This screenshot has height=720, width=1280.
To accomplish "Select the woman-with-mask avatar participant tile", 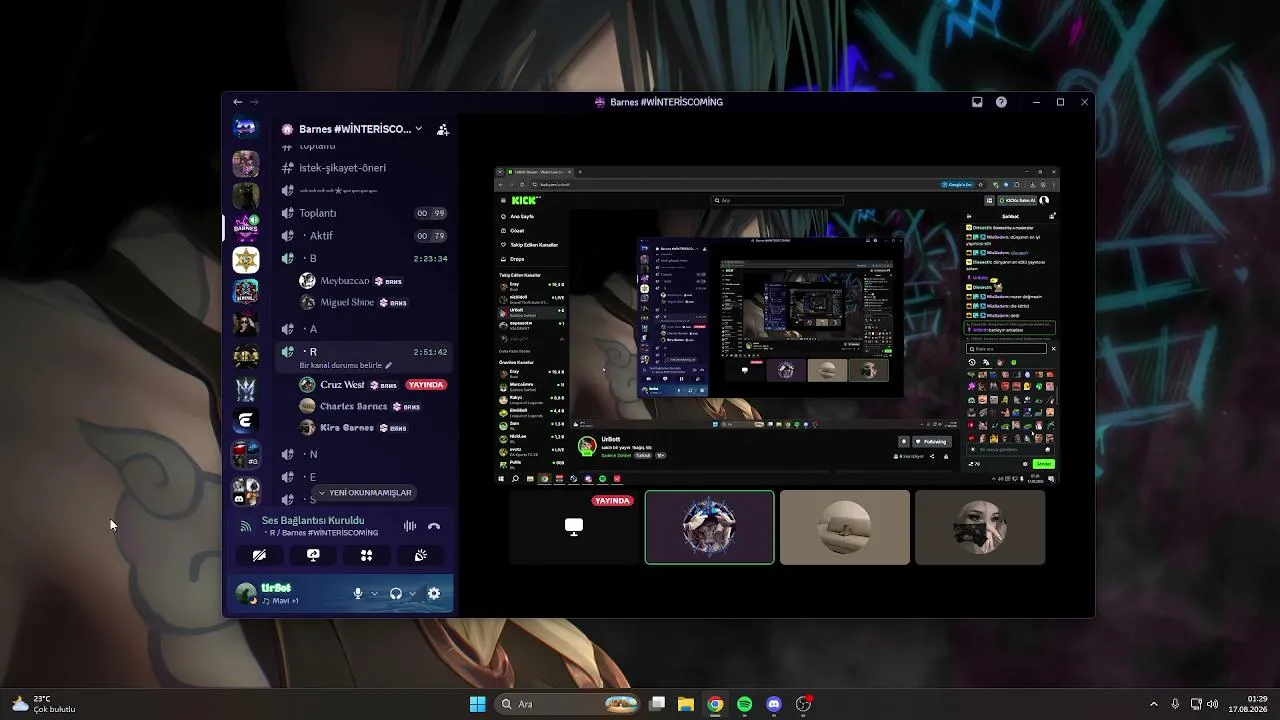I will coord(980,527).
